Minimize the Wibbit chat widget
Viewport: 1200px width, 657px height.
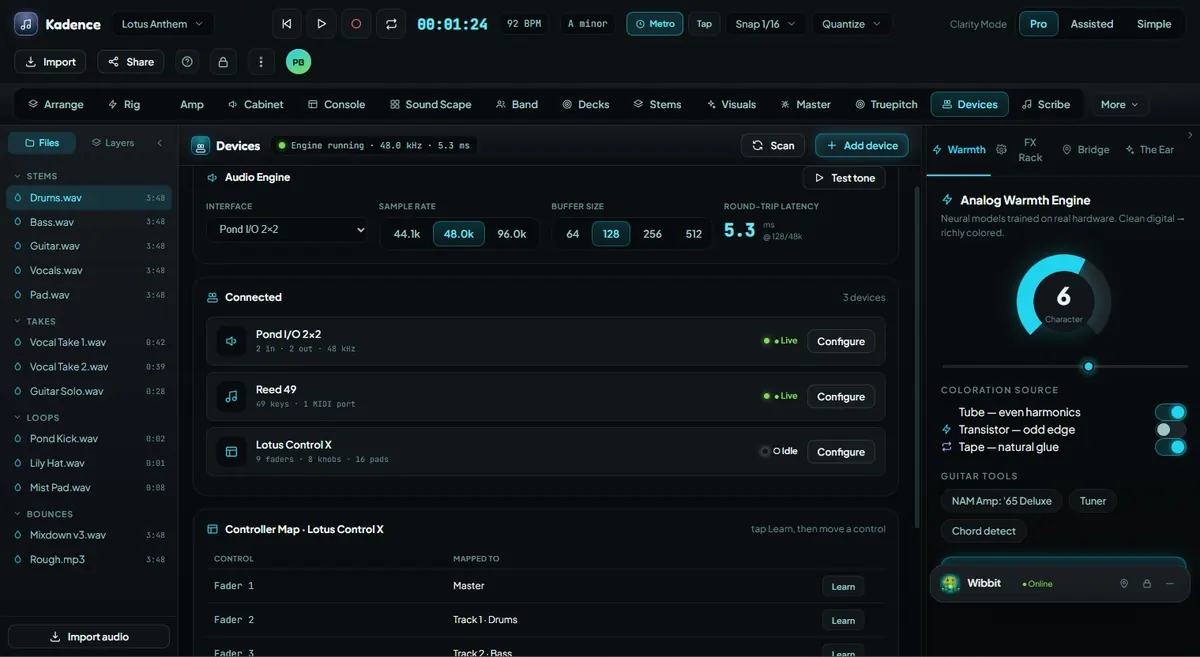click(1170, 583)
